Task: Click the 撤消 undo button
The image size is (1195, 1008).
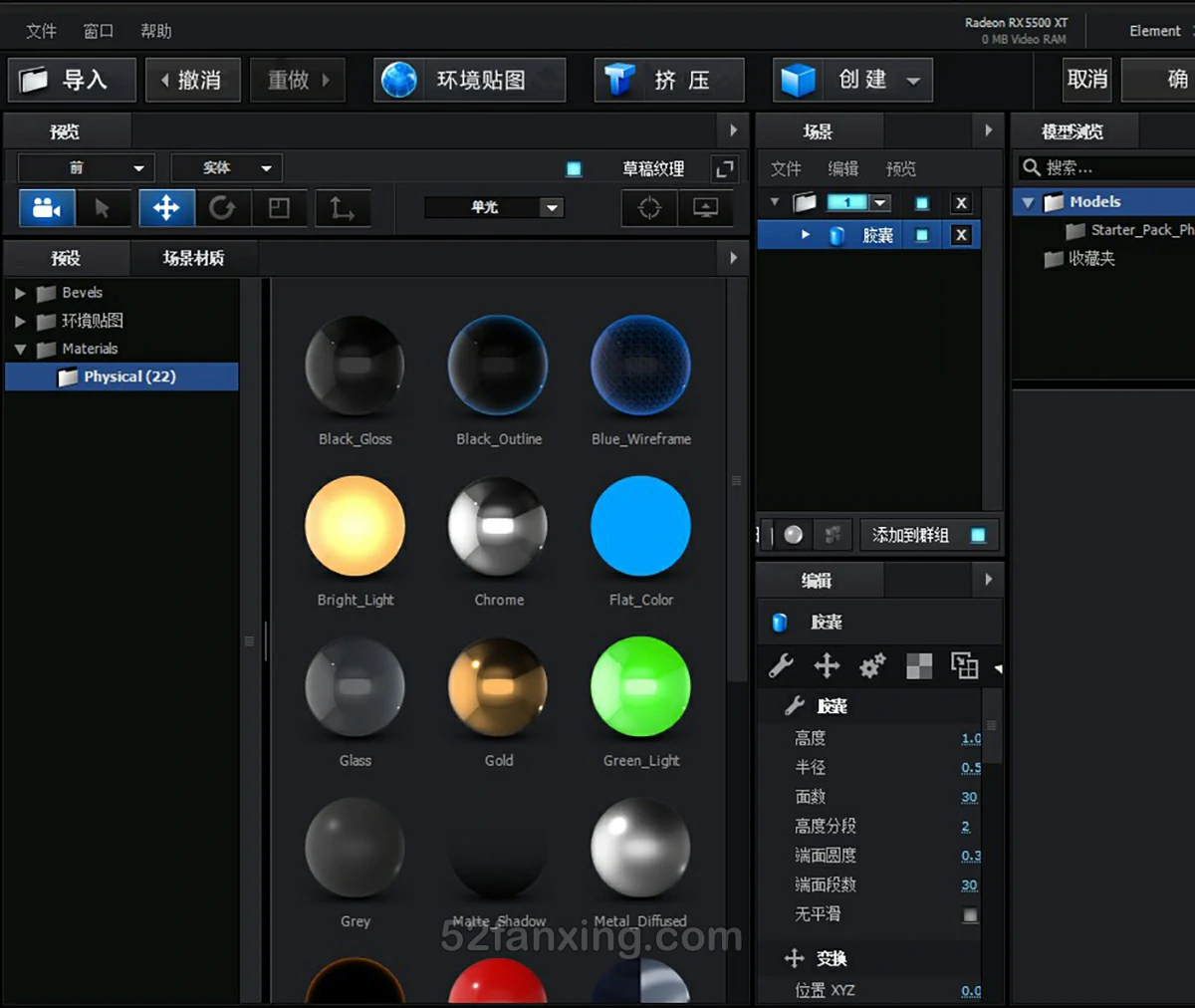Action: point(193,80)
